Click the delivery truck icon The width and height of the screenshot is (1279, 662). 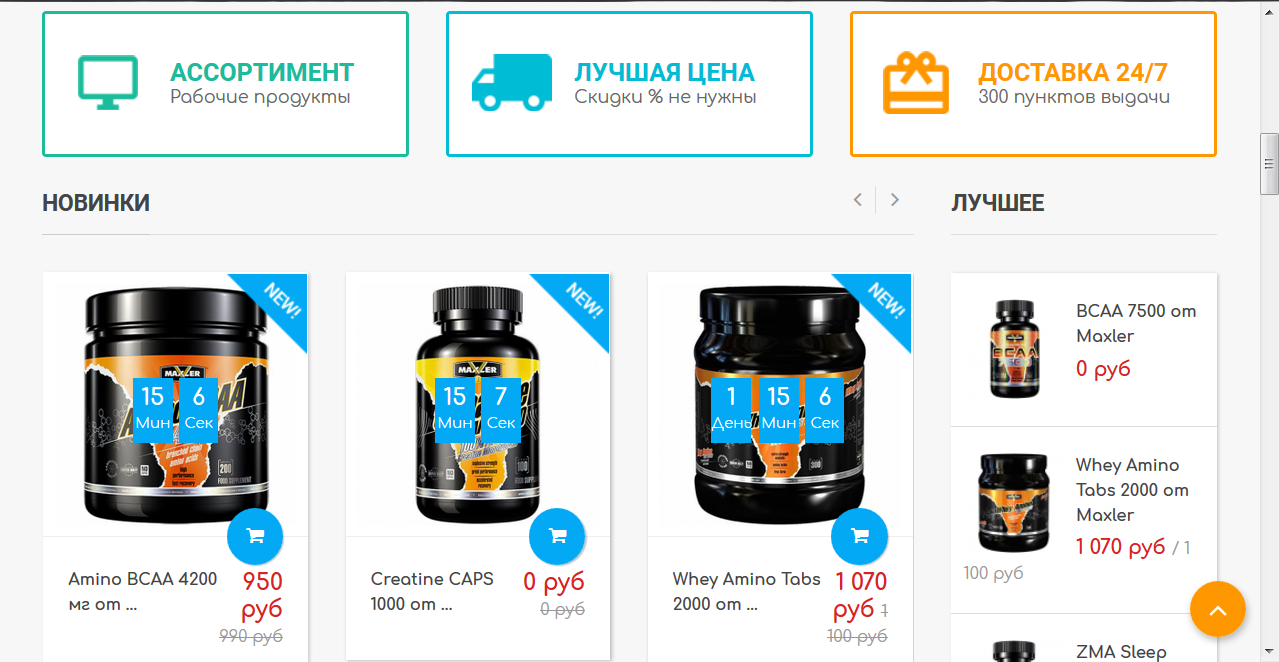pyautogui.click(x=512, y=82)
